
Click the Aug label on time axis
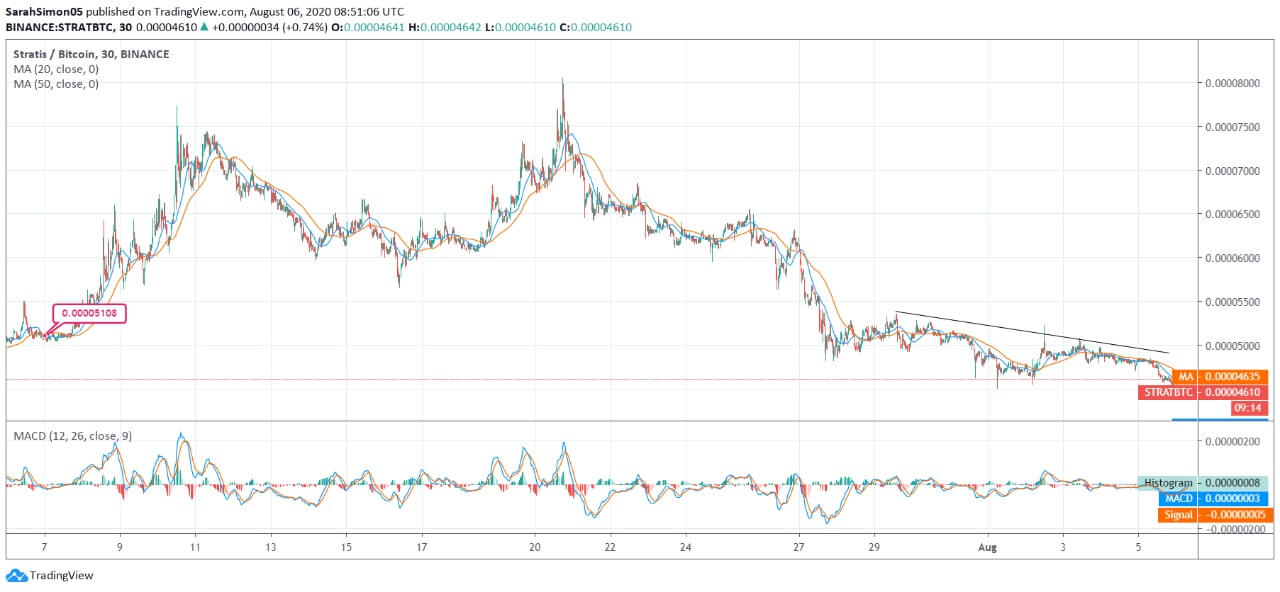click(988, 548)
